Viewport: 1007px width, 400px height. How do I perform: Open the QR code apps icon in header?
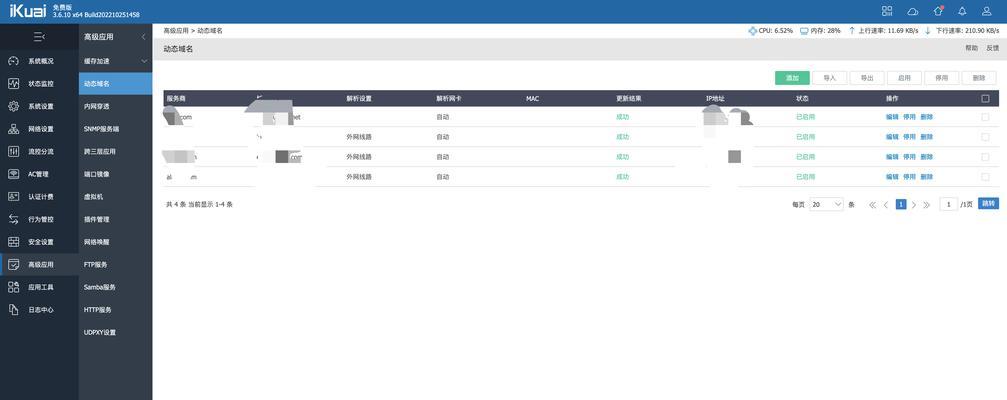tap(887, 11)
